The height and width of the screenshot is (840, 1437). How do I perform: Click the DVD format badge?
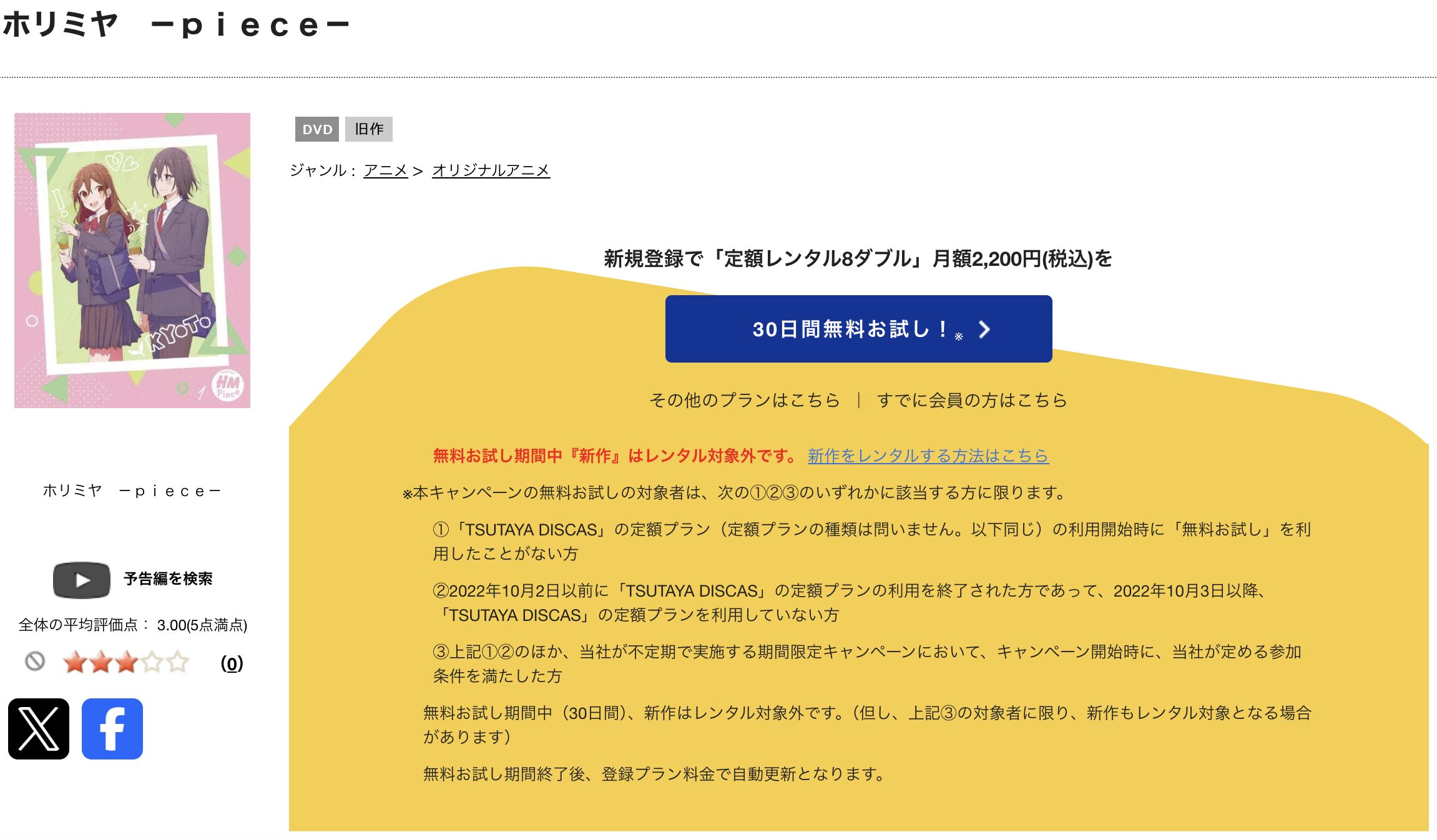click(x=317, y=129)
